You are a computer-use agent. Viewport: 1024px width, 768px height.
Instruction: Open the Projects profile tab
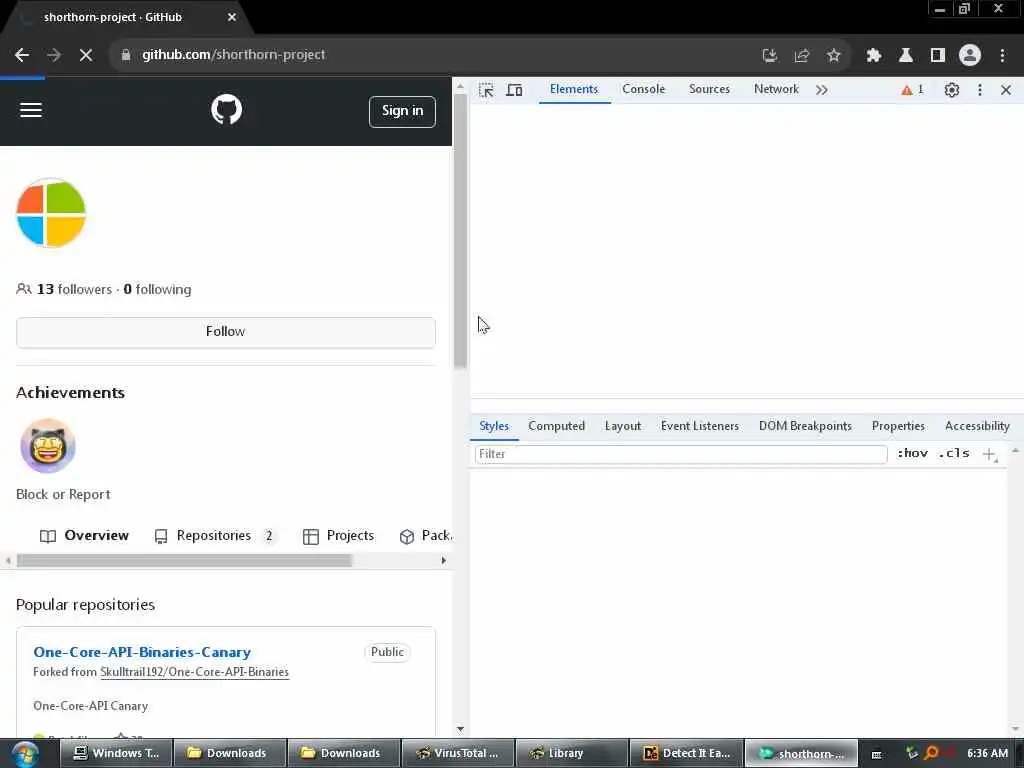(x=338, y=536)
